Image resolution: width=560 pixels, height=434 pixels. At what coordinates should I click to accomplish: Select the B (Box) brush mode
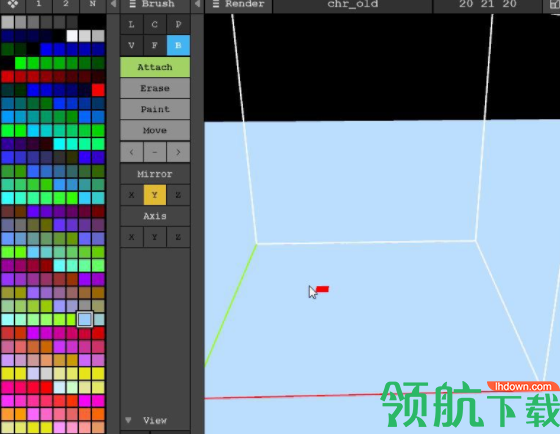coord(178,45)
